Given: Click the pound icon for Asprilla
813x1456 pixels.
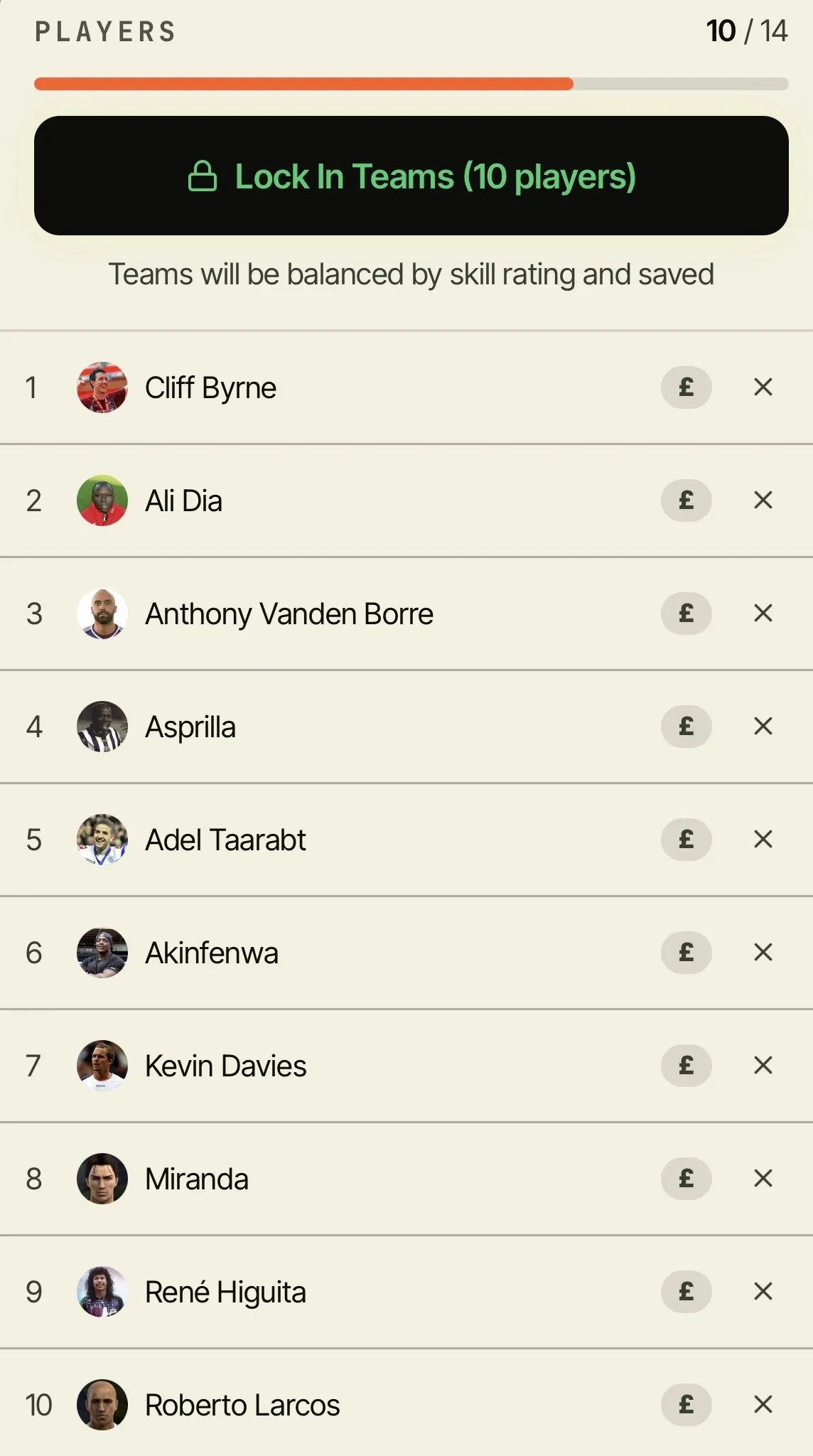Looking at the screenshot, I should click(686, 727).
